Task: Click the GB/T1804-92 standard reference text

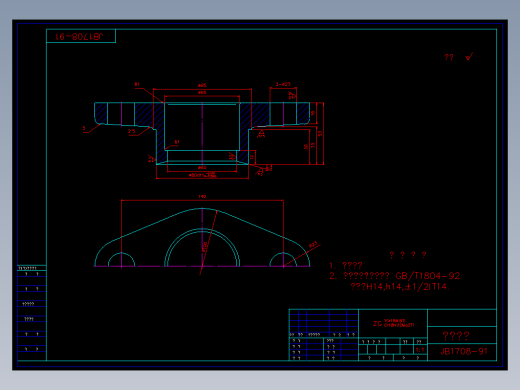Action: [428, 276]
